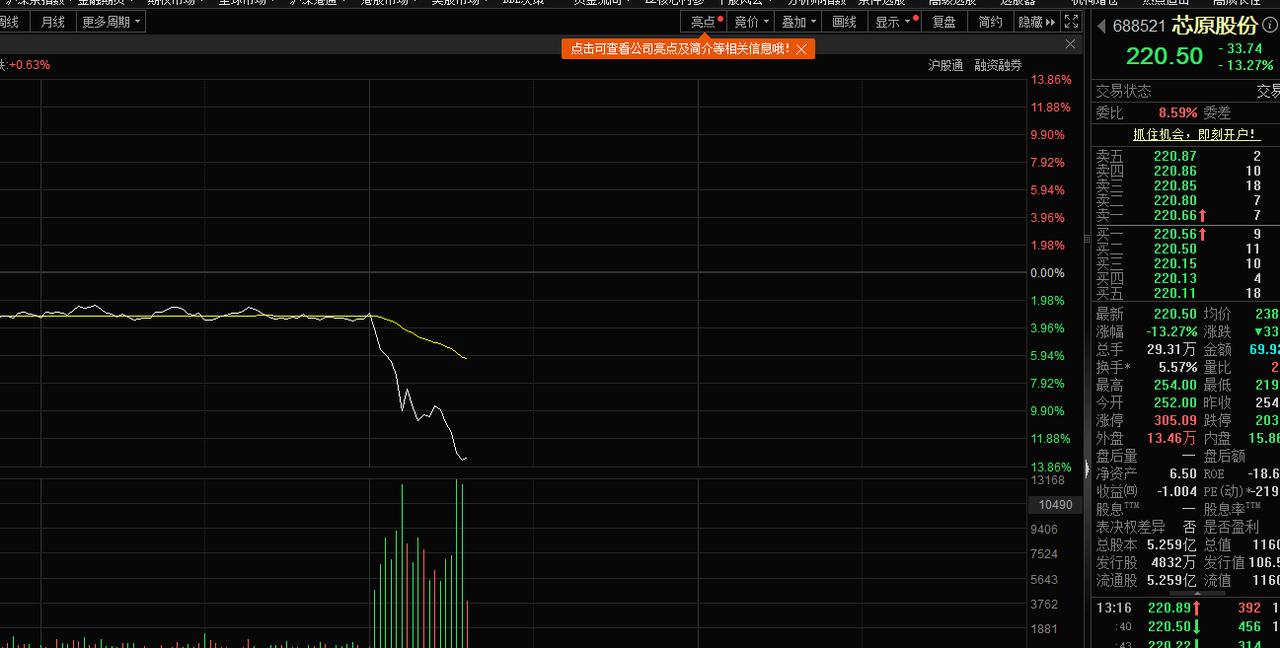Click the 外盘 value 13.46万
Image resolution: width=1280 pixels, height=648 pixels.
(1172, 438)
